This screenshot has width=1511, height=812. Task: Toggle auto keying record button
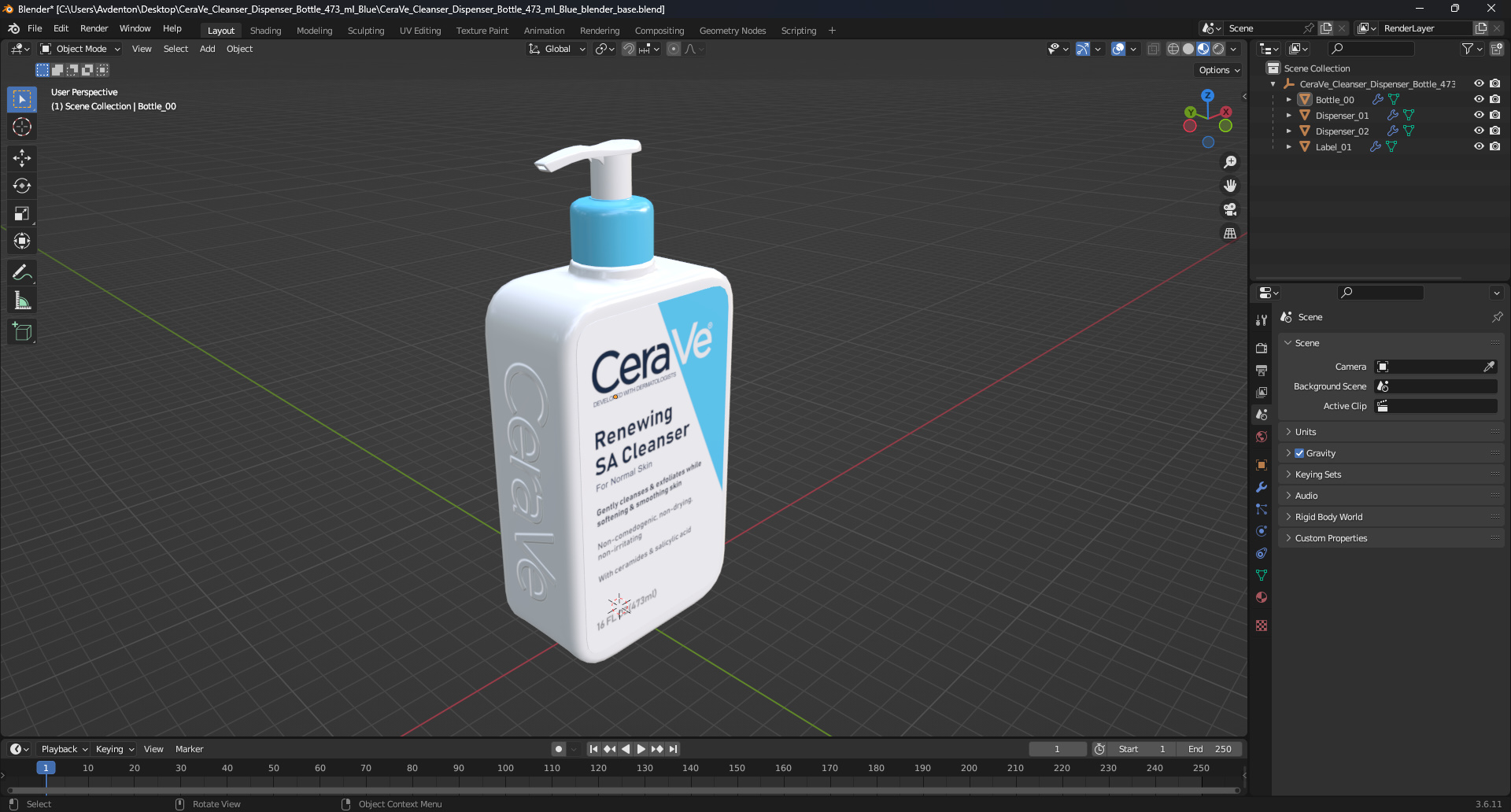click(x=558, y=749)
